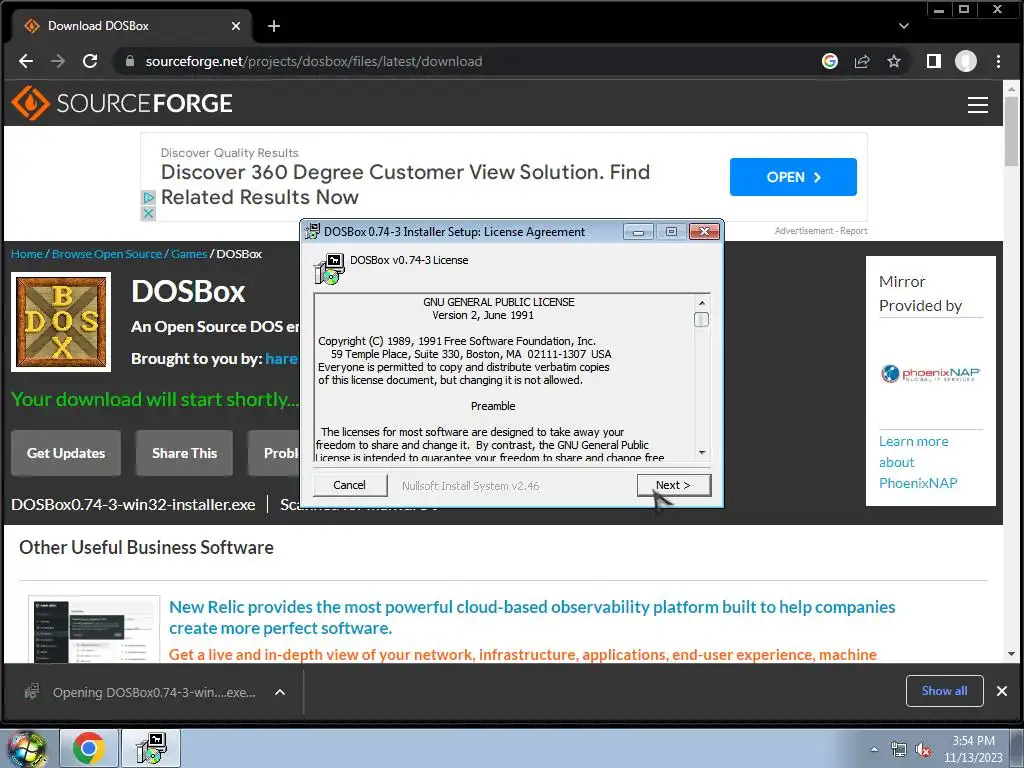Go back with Chrome back arrow
Viewport: 1024px width, 768px height.
(26, 61)
